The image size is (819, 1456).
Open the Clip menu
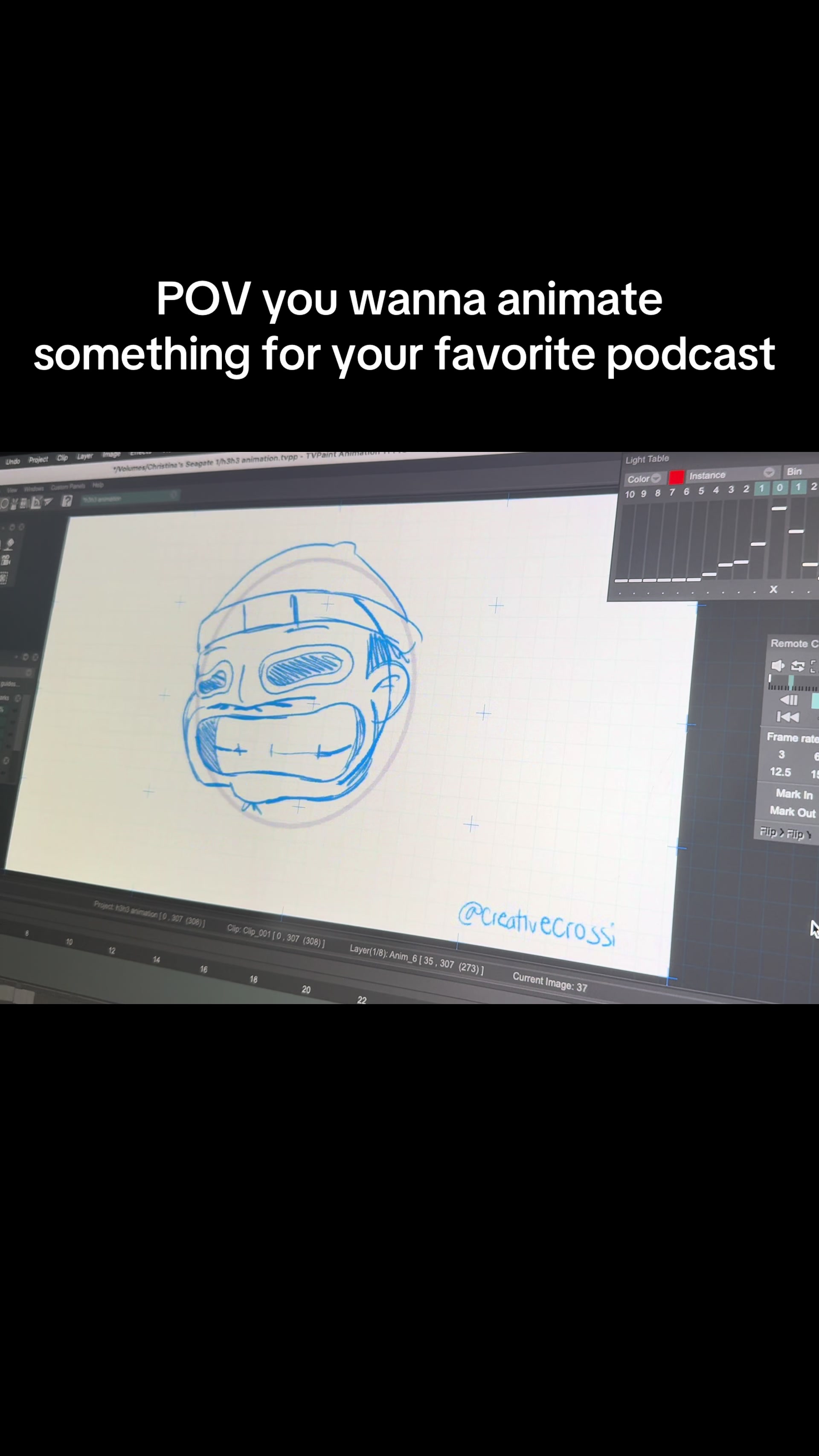62,458
